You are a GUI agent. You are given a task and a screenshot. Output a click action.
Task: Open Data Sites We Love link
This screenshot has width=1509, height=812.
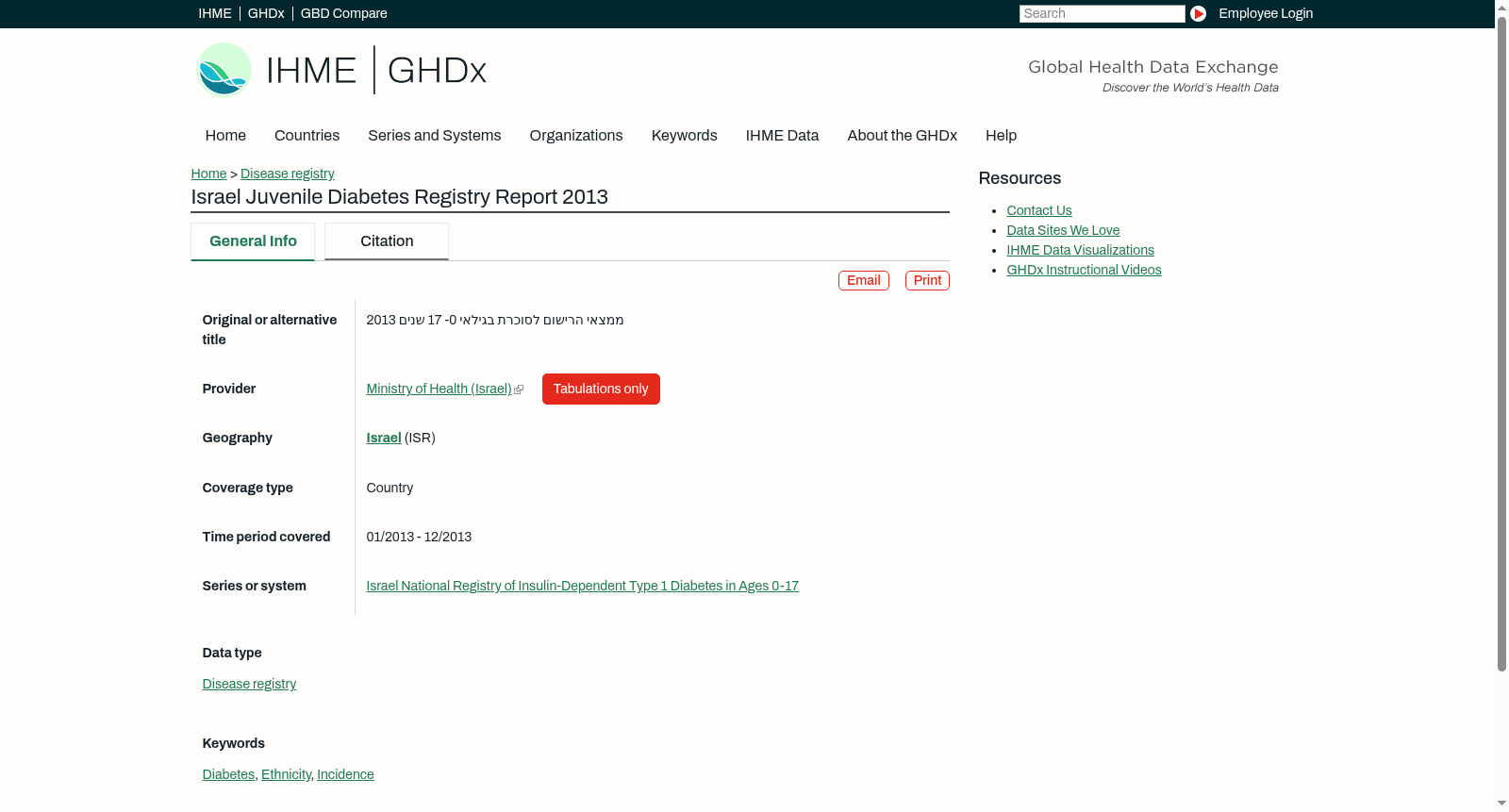coord(1063,230)
